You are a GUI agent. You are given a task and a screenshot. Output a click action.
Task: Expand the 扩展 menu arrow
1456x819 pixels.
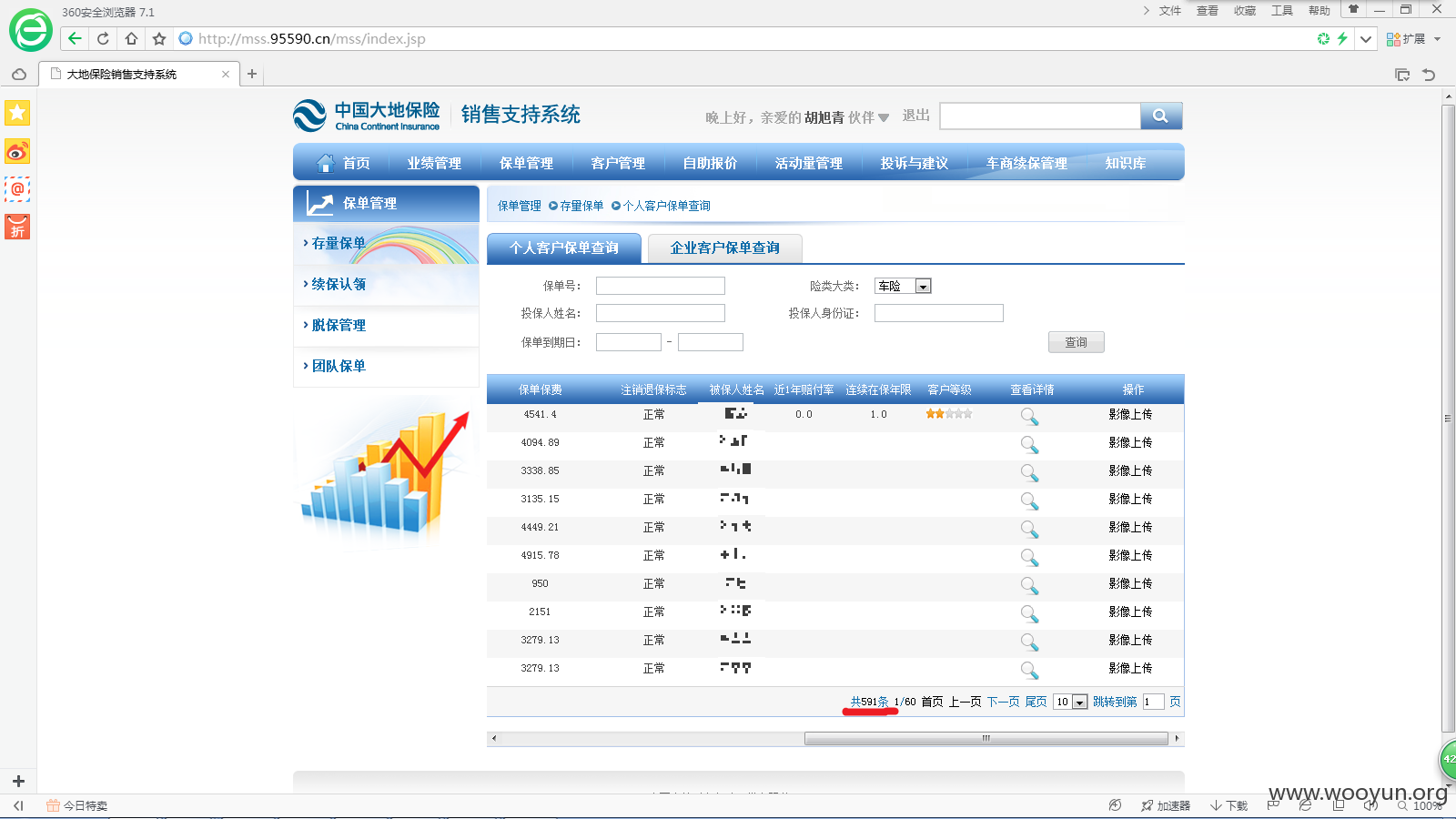click(1437, 39)
